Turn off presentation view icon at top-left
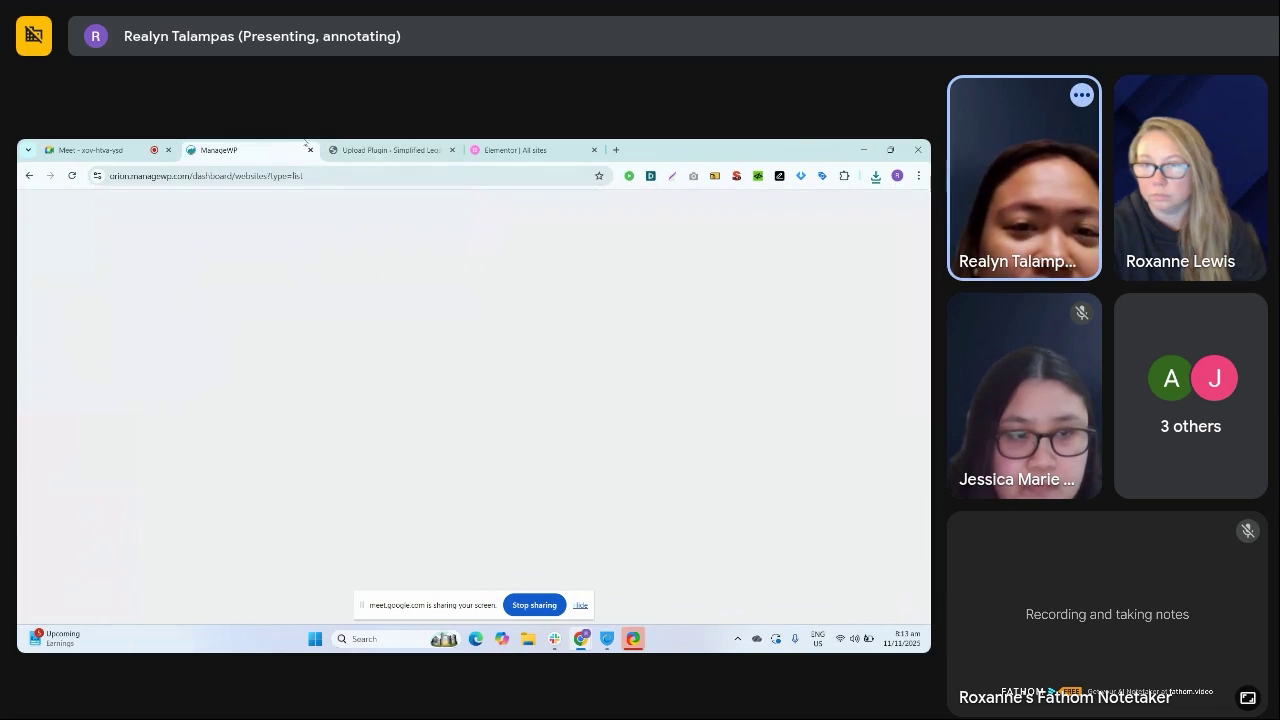The image size is (1280, 720). point(34,36)
